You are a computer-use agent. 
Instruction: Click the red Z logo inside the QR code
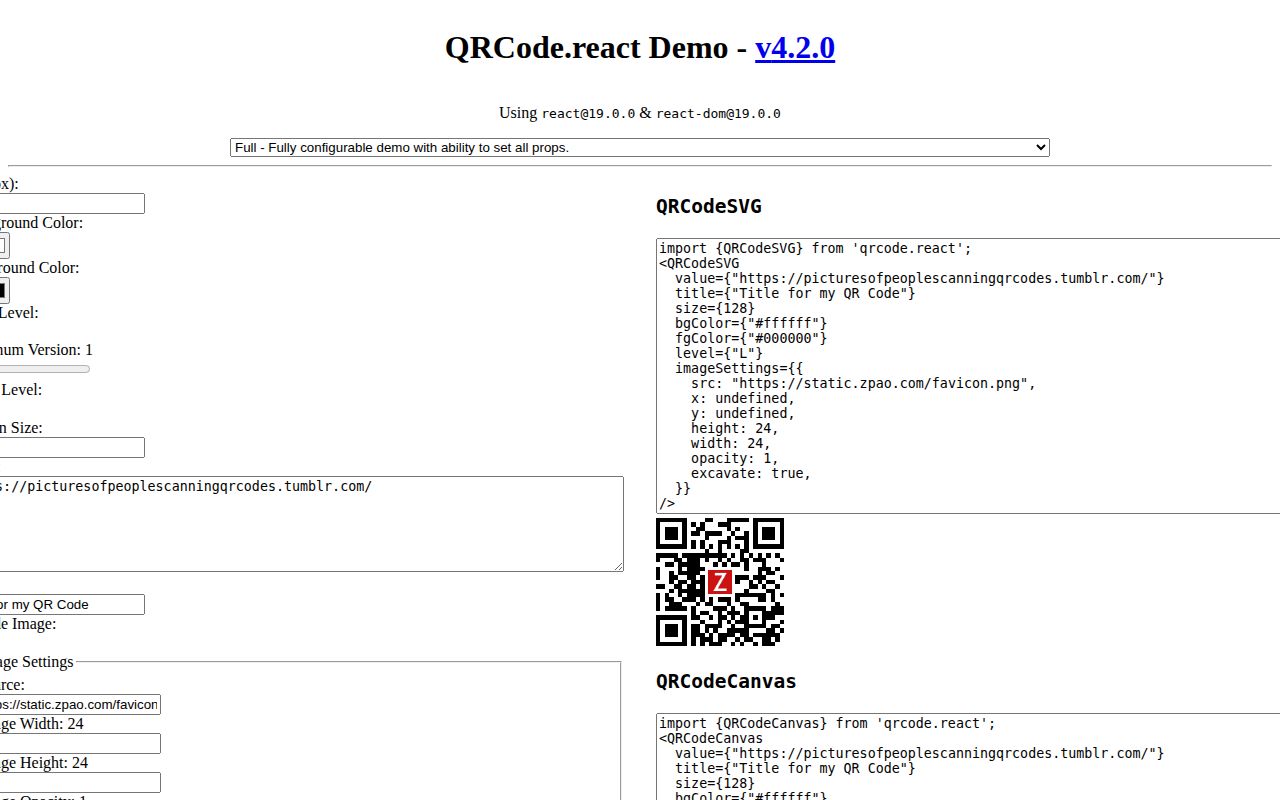click(720, 582)
